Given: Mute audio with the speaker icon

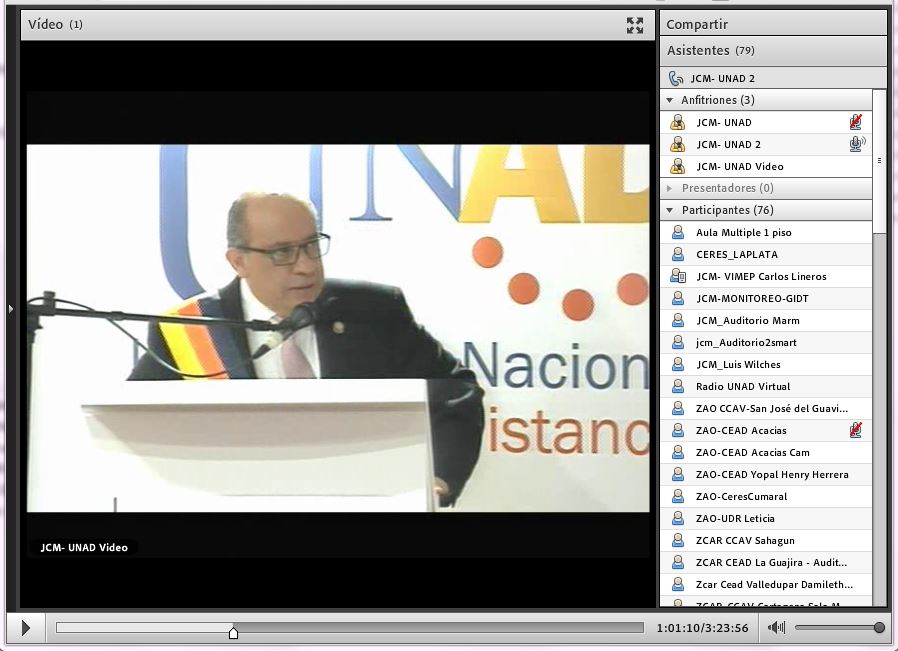Looking at the screenshot, I should click(777, 628).
